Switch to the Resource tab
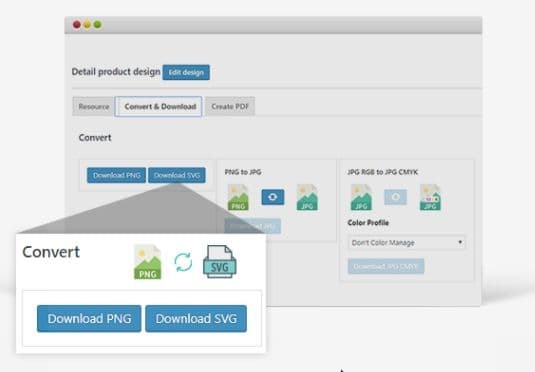535x372 pixels. click(x=93, y=106)
